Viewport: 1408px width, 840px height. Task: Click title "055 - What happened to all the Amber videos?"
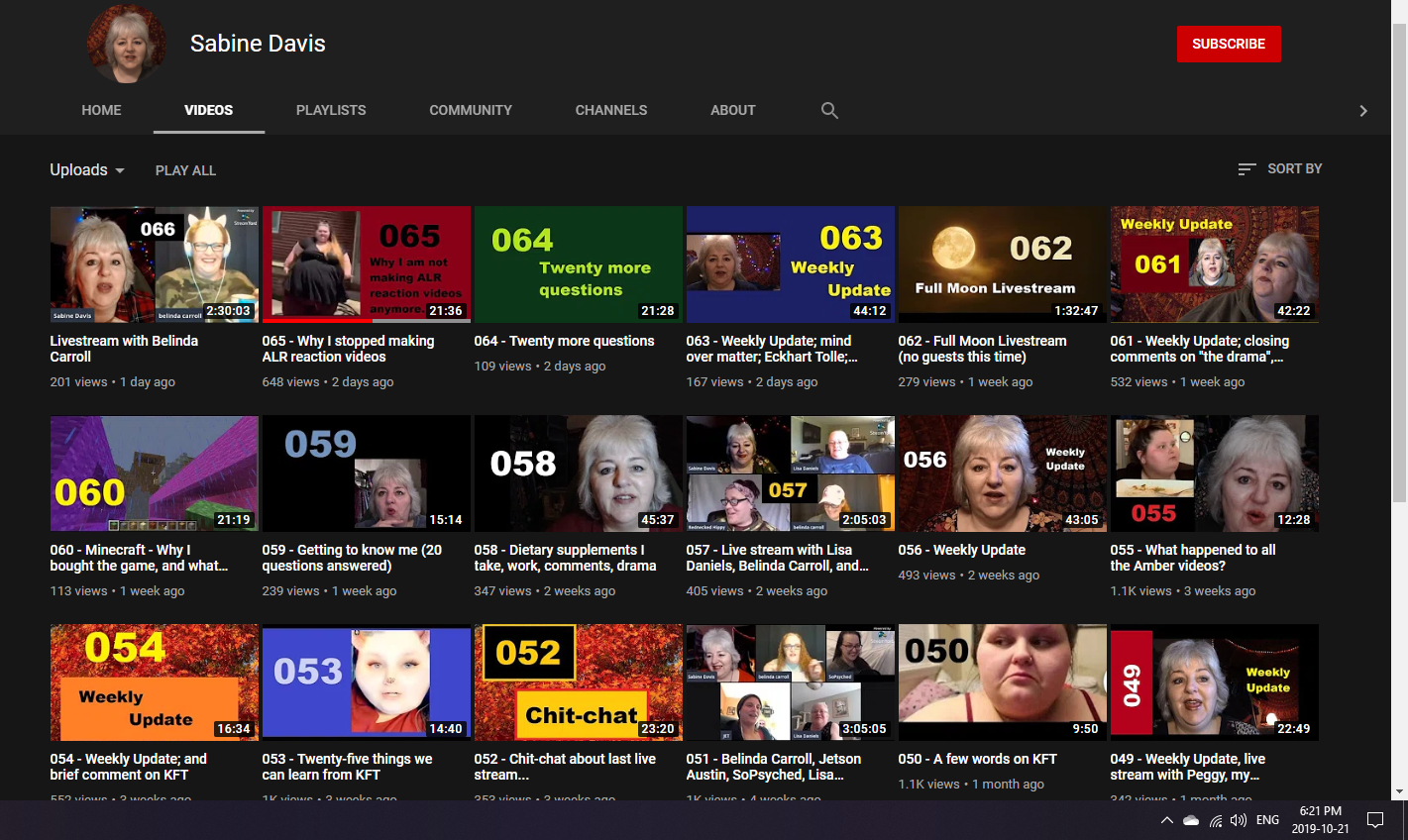coord(1193,558)
